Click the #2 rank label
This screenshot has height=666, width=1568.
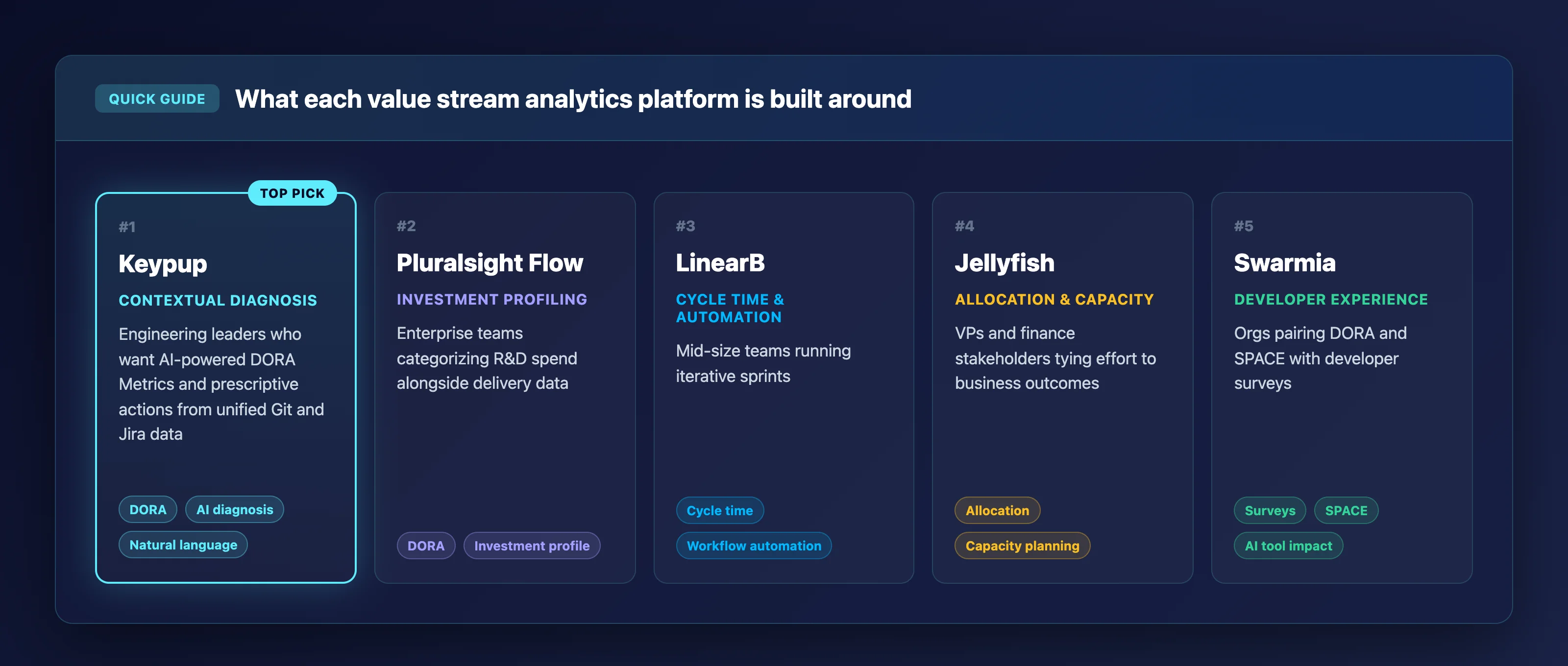[x=406, y=226]
